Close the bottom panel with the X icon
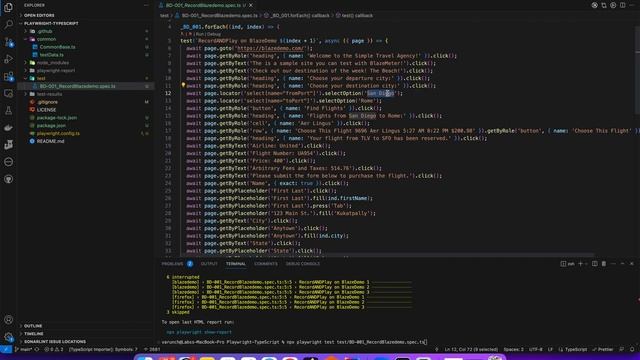This screenshot has height=360, width=640. click(631, 264)
